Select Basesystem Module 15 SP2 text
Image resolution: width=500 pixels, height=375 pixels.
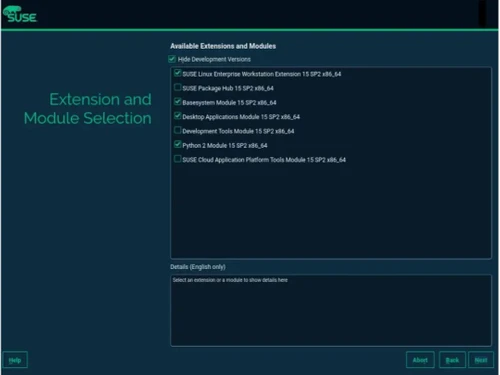[229, 103]
